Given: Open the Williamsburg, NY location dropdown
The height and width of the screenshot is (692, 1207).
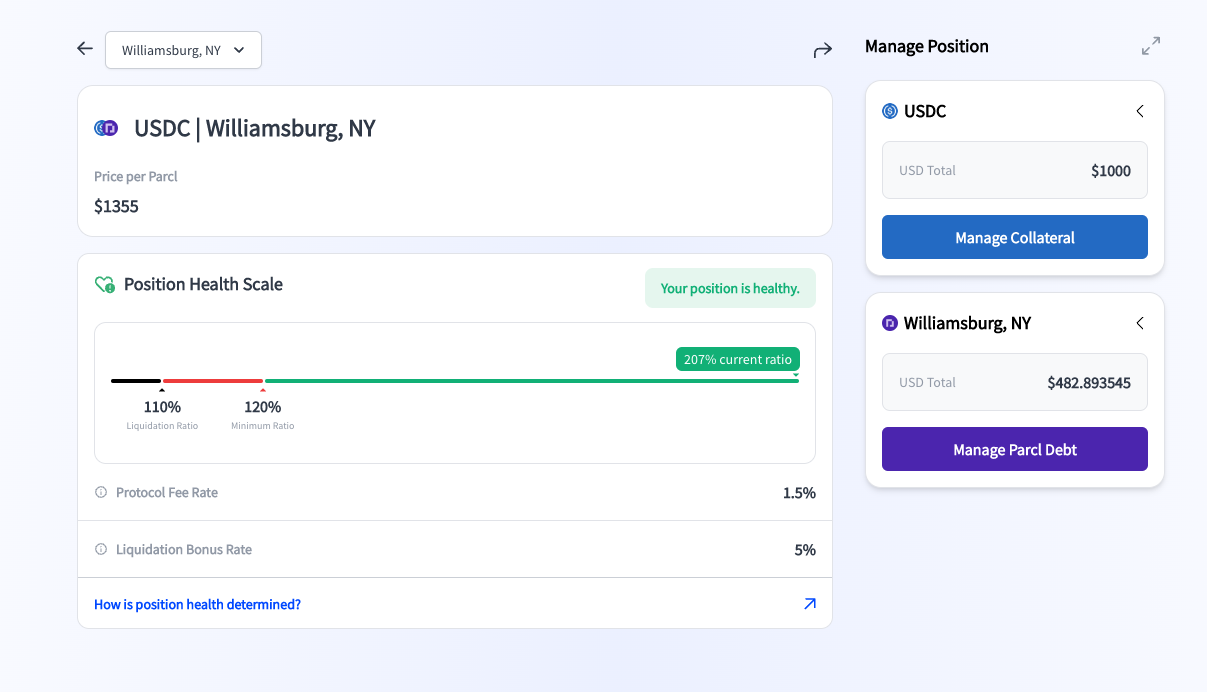Looking at the screenshot, I should click(183, 50).
